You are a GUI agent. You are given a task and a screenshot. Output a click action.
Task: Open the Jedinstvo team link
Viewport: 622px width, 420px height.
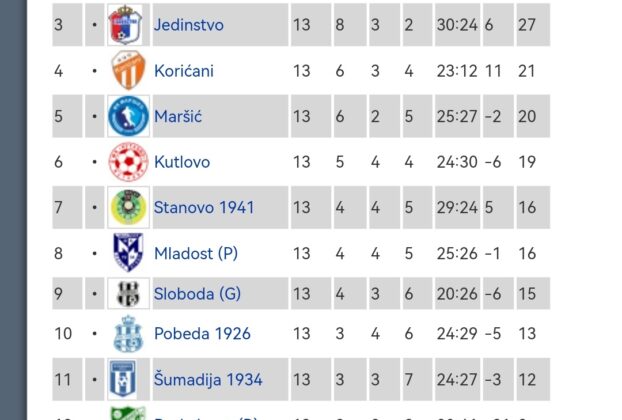point(188,25)
